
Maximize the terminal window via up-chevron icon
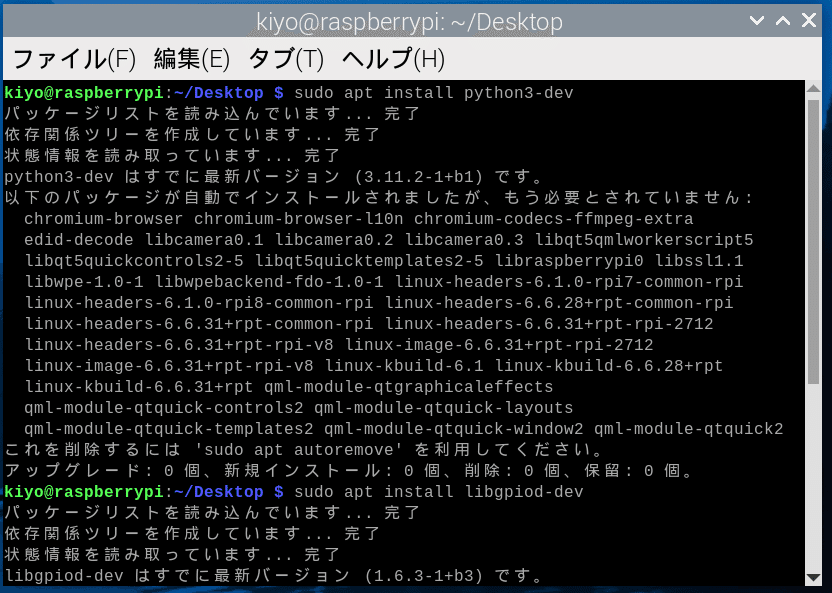coord(782,20)
